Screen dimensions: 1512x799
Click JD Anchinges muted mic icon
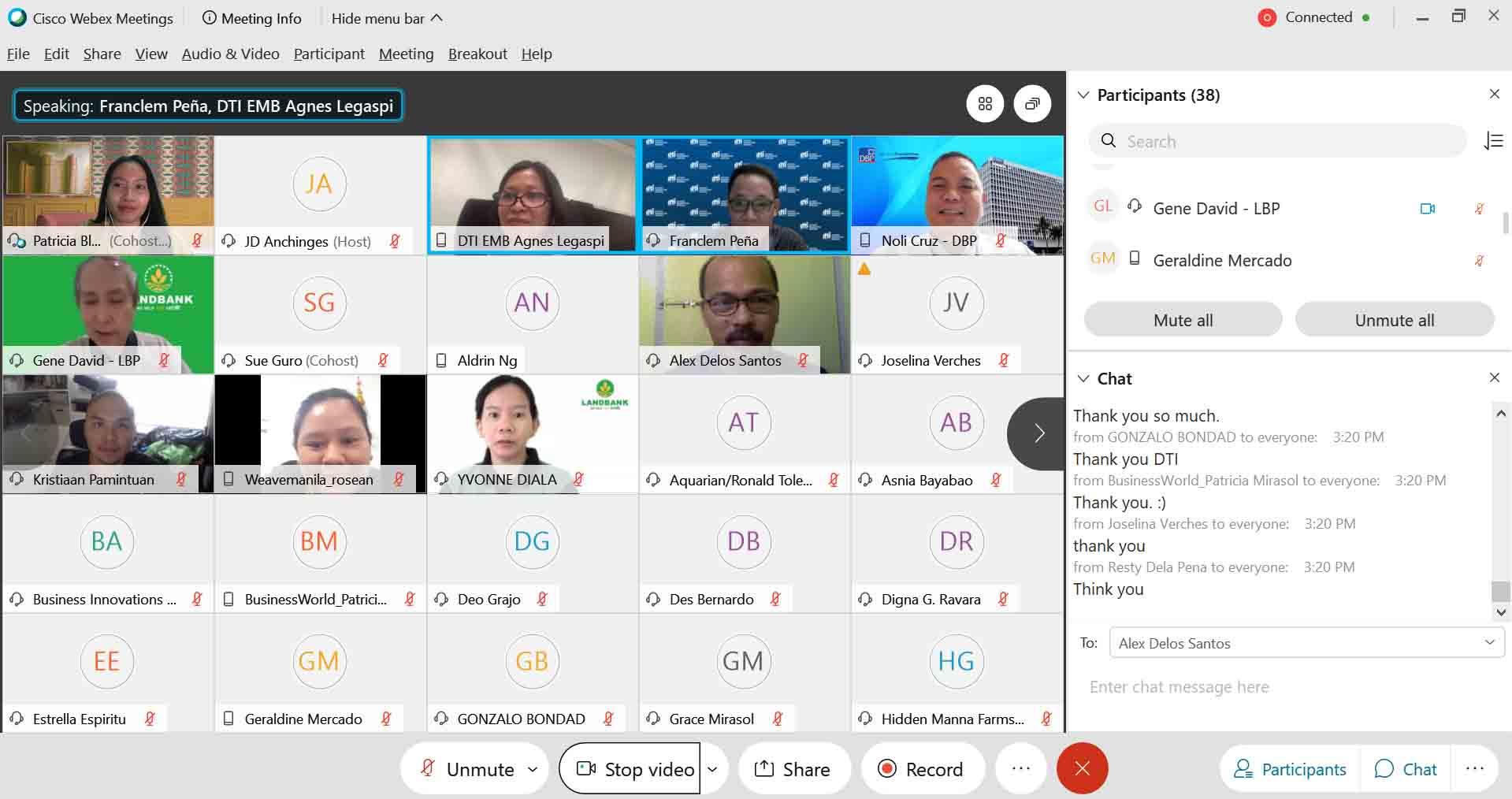(x=395, y=241)
